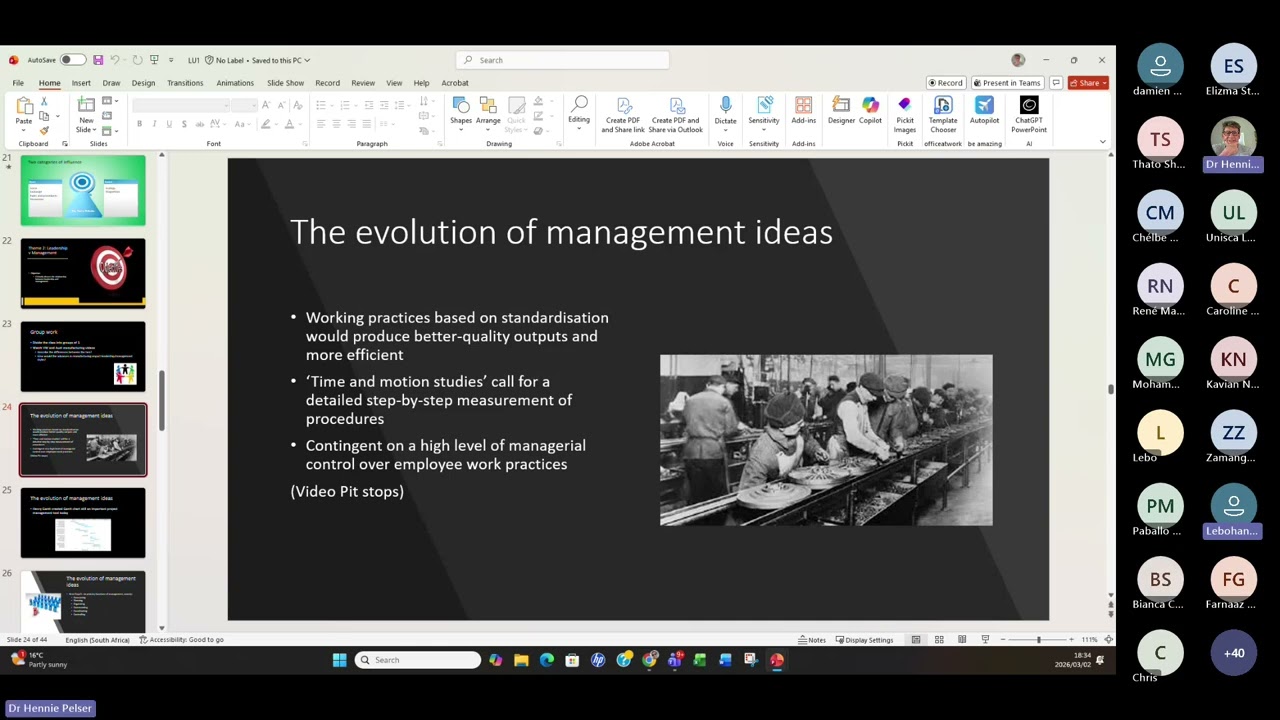Viewport: 1280px width, 720px height.
Task: Open the Animations tab
Action: pyautogui.click(x=235, y=83)
